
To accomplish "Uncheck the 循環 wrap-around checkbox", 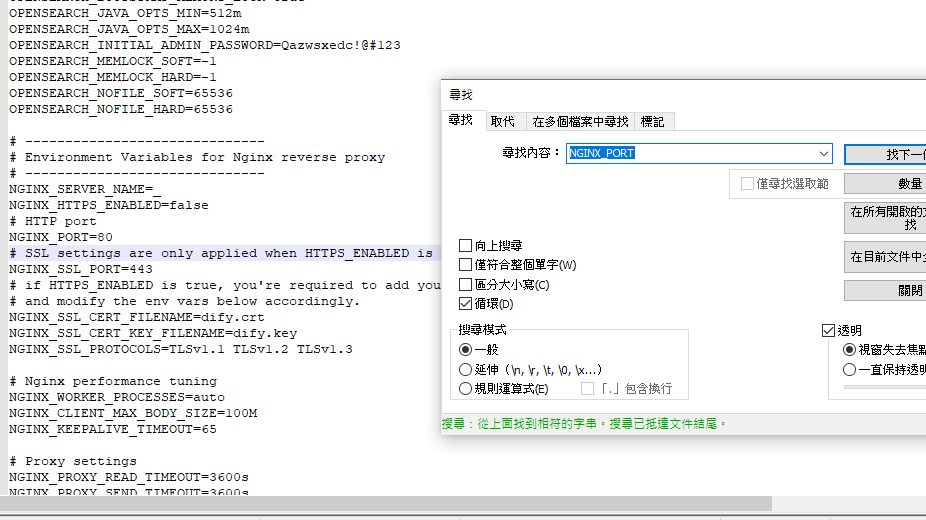I will [466, 304].
